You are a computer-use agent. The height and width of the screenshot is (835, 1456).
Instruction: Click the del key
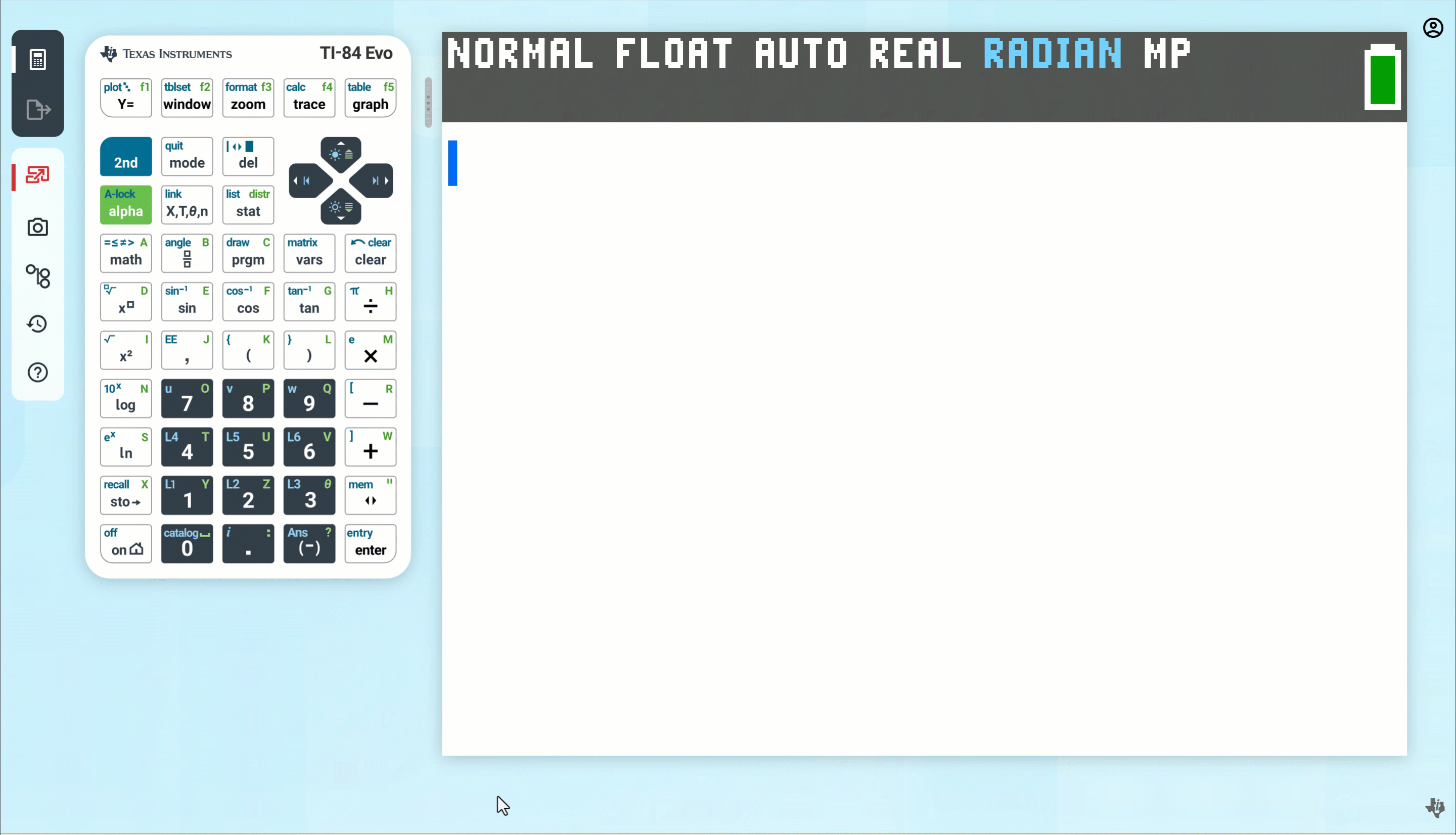248,157
